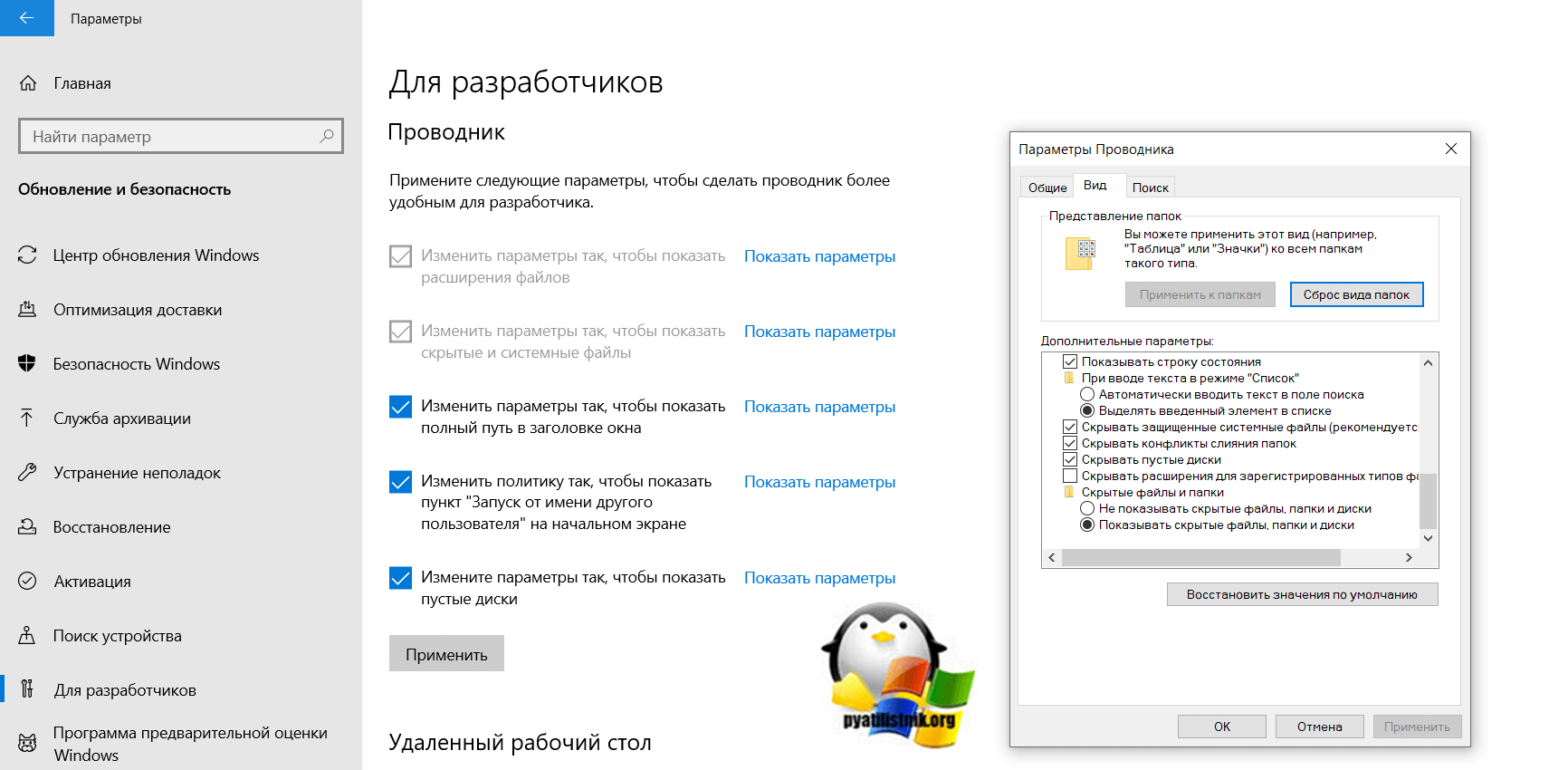The height and width of the screenshot is (770, 1568).
Task: Click Сброс вида папок button
Action: tap(1356, 294)
